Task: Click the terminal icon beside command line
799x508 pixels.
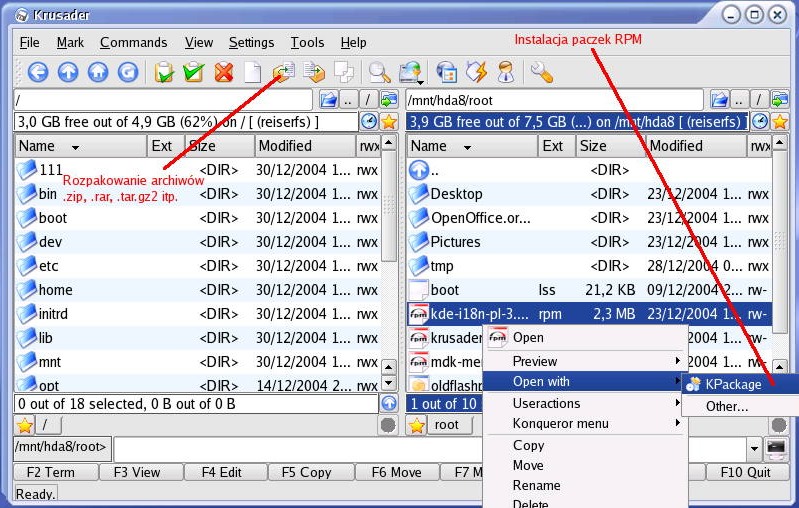Action: (x=776, y=448)
